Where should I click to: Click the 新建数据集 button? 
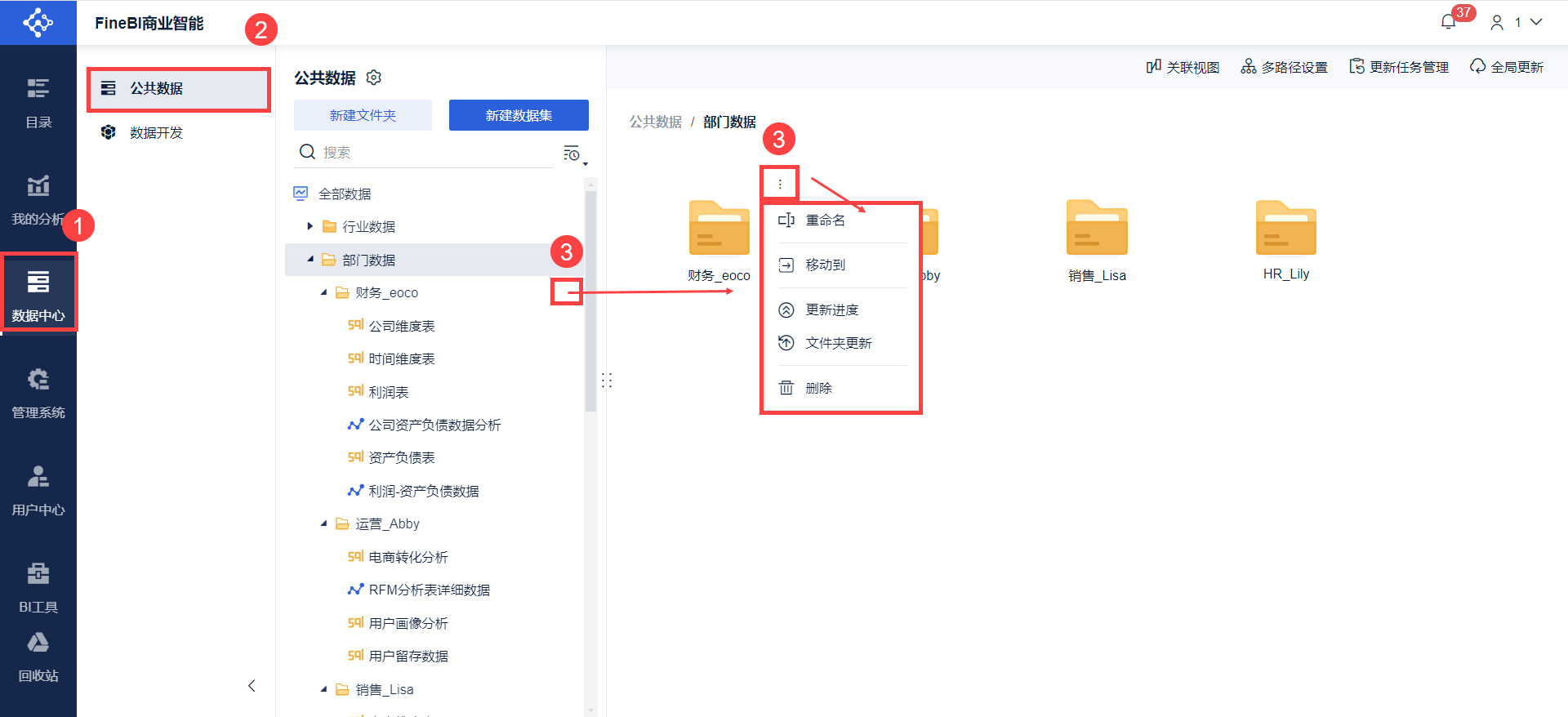pyautogui.click(x=519, y=115)
